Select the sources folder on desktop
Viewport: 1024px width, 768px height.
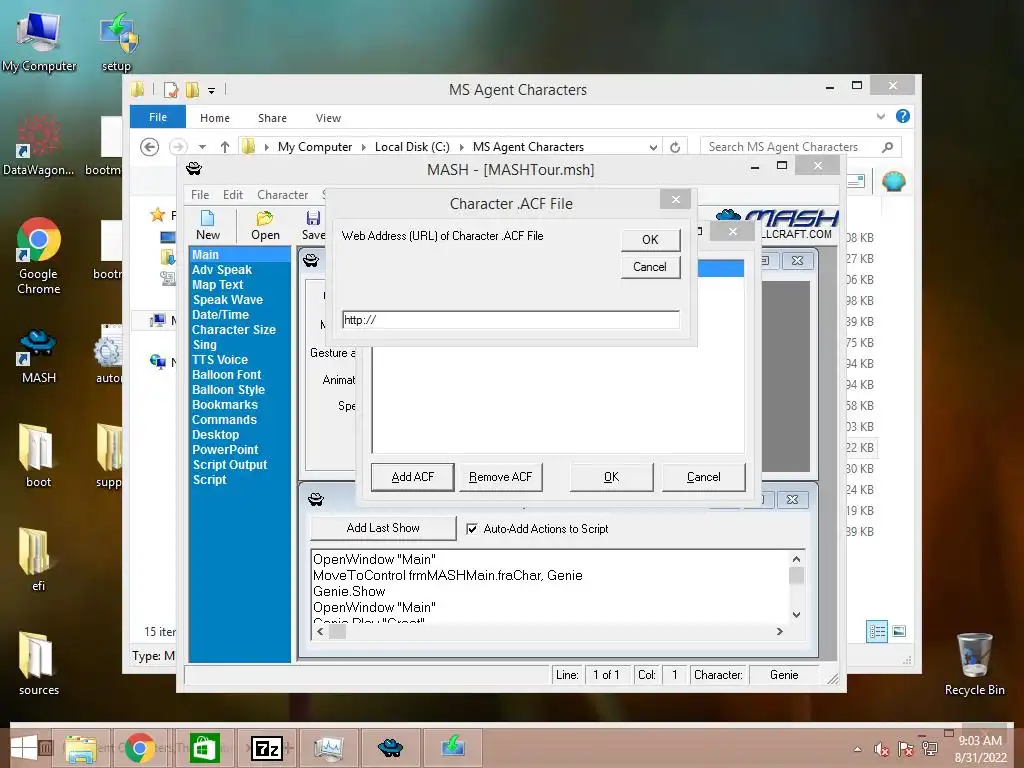[38, 663]
